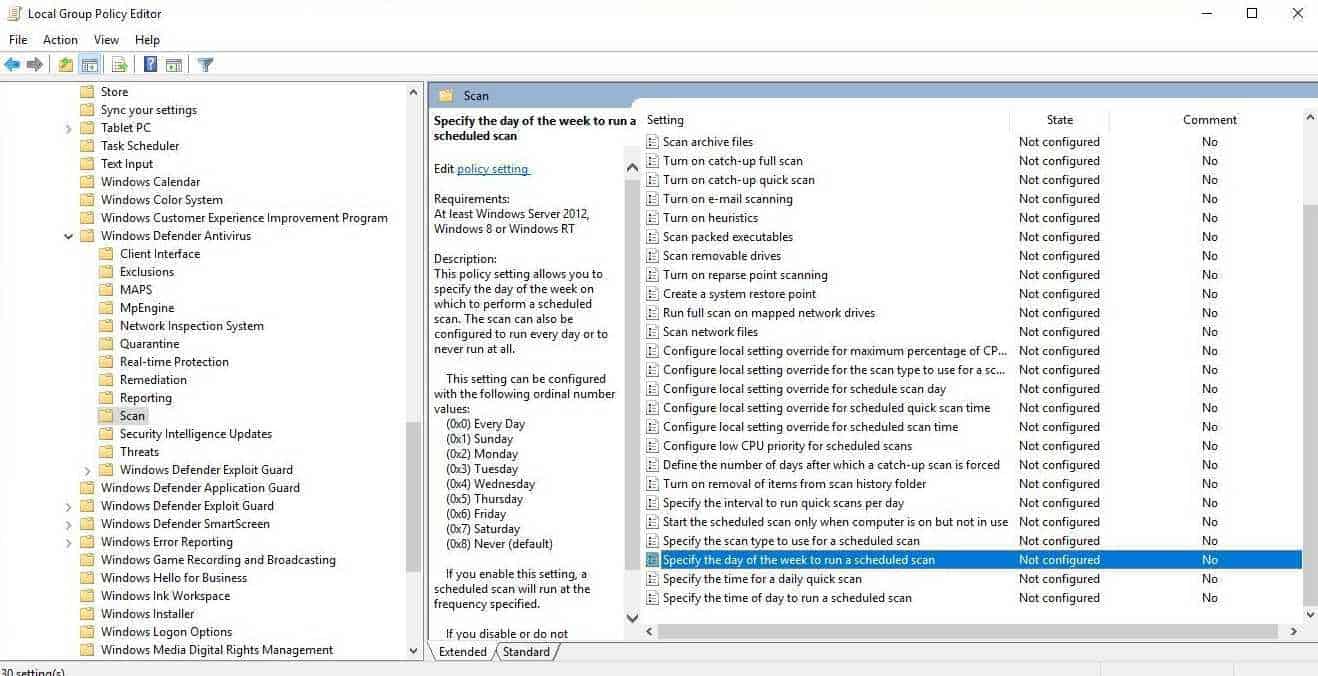Switch to the Extended tab
Image resolution: width=1318 pixels, height=676 pixels.
click(463, 652)
